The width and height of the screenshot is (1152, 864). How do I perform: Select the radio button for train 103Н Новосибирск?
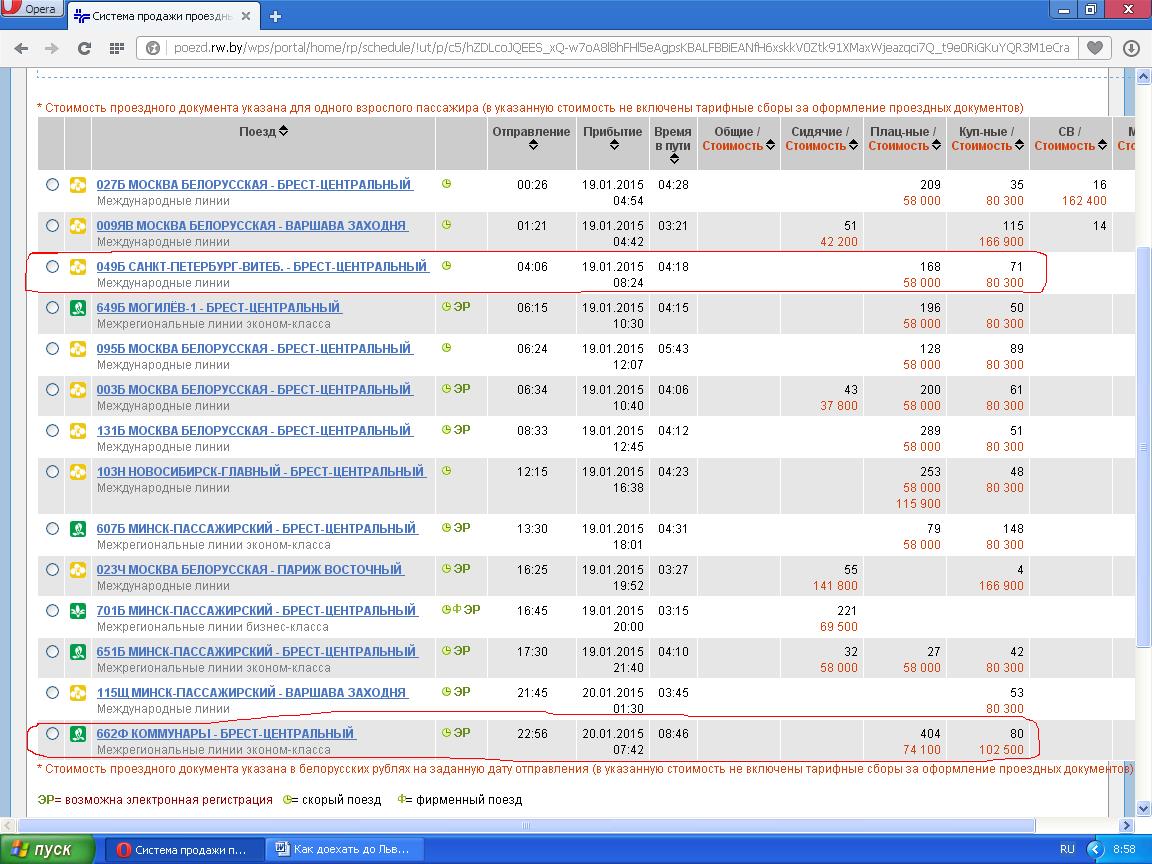52,472
